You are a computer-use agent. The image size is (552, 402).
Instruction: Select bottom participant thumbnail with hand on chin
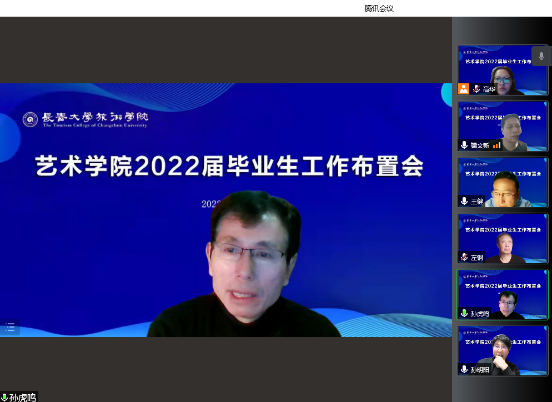502,351
